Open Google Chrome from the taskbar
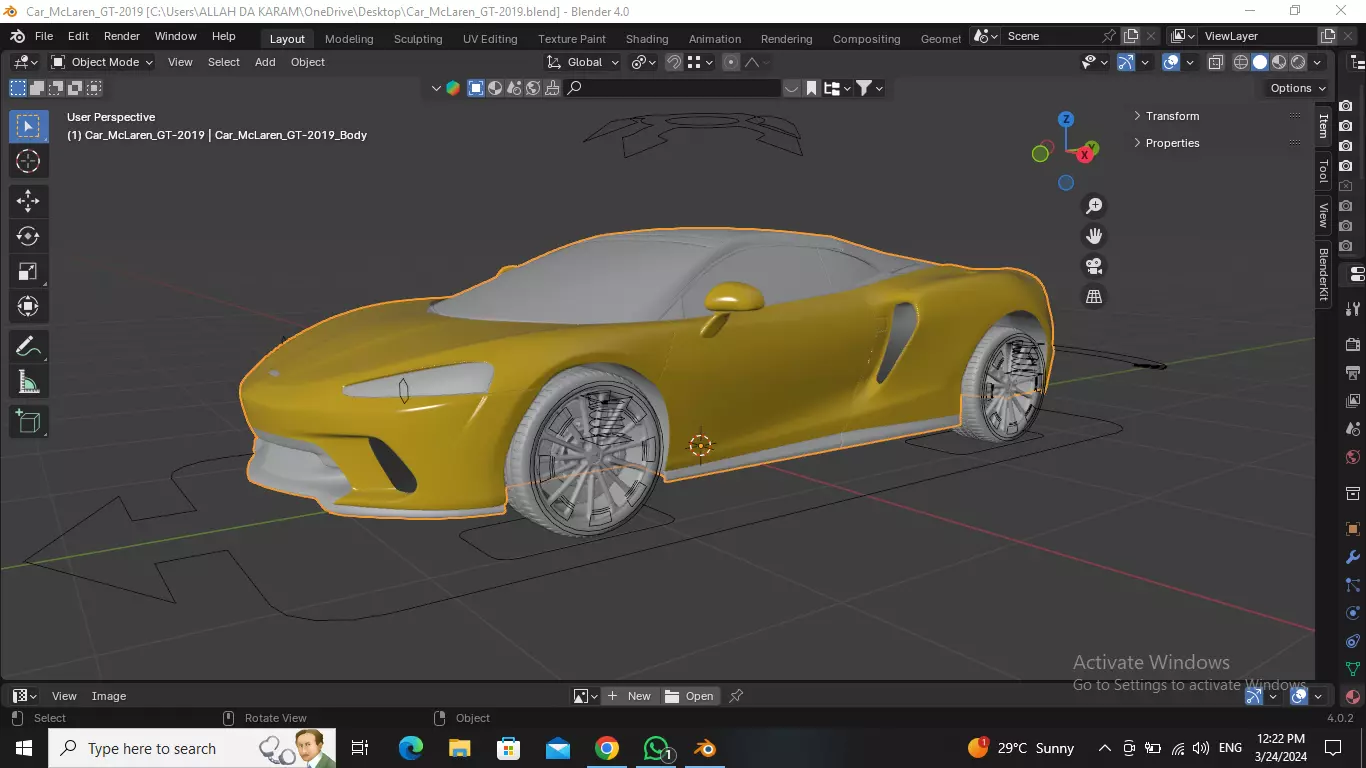This screenshot has height=768, width=1366. click(x=607, y=748)
